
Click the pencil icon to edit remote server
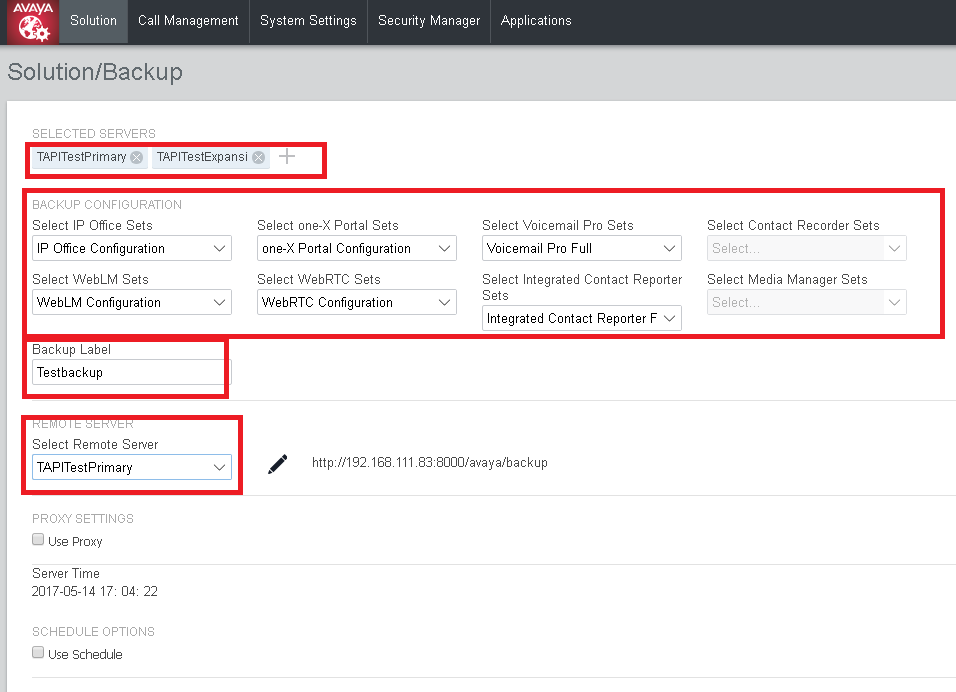pyautogui.click(x=278, y=463)
